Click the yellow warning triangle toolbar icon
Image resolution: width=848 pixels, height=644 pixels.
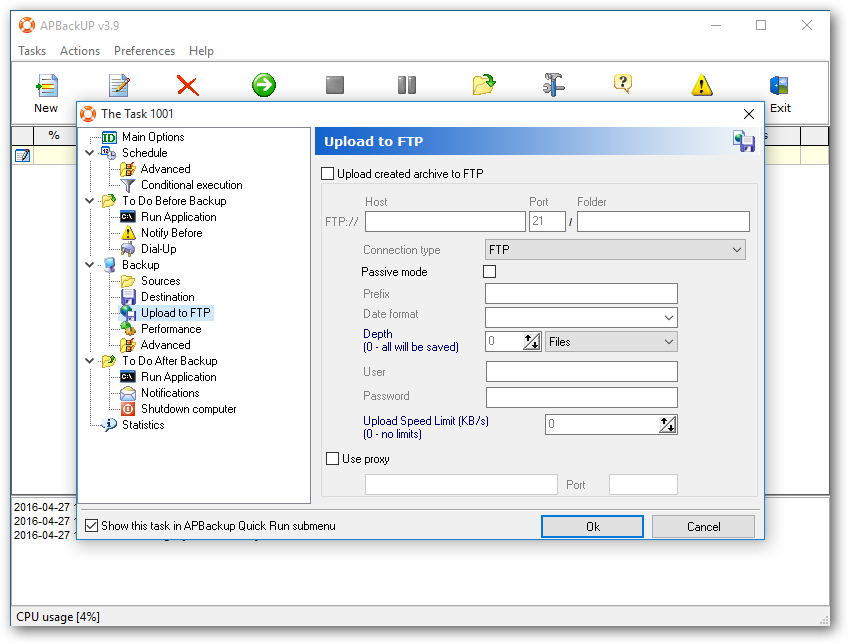pyautogui.click(x=701, y=85)
